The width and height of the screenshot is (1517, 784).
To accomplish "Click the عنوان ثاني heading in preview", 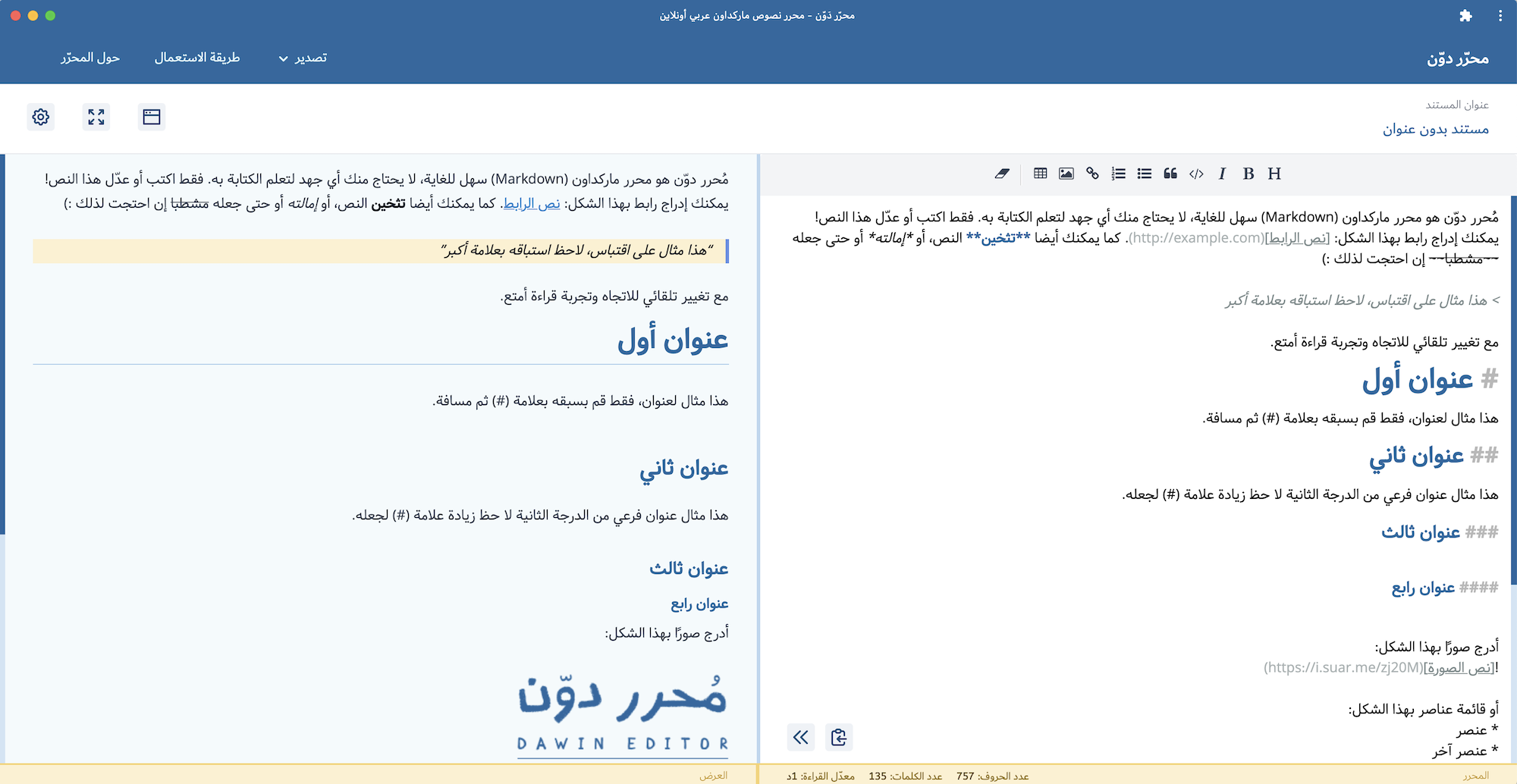I will 683,469.
